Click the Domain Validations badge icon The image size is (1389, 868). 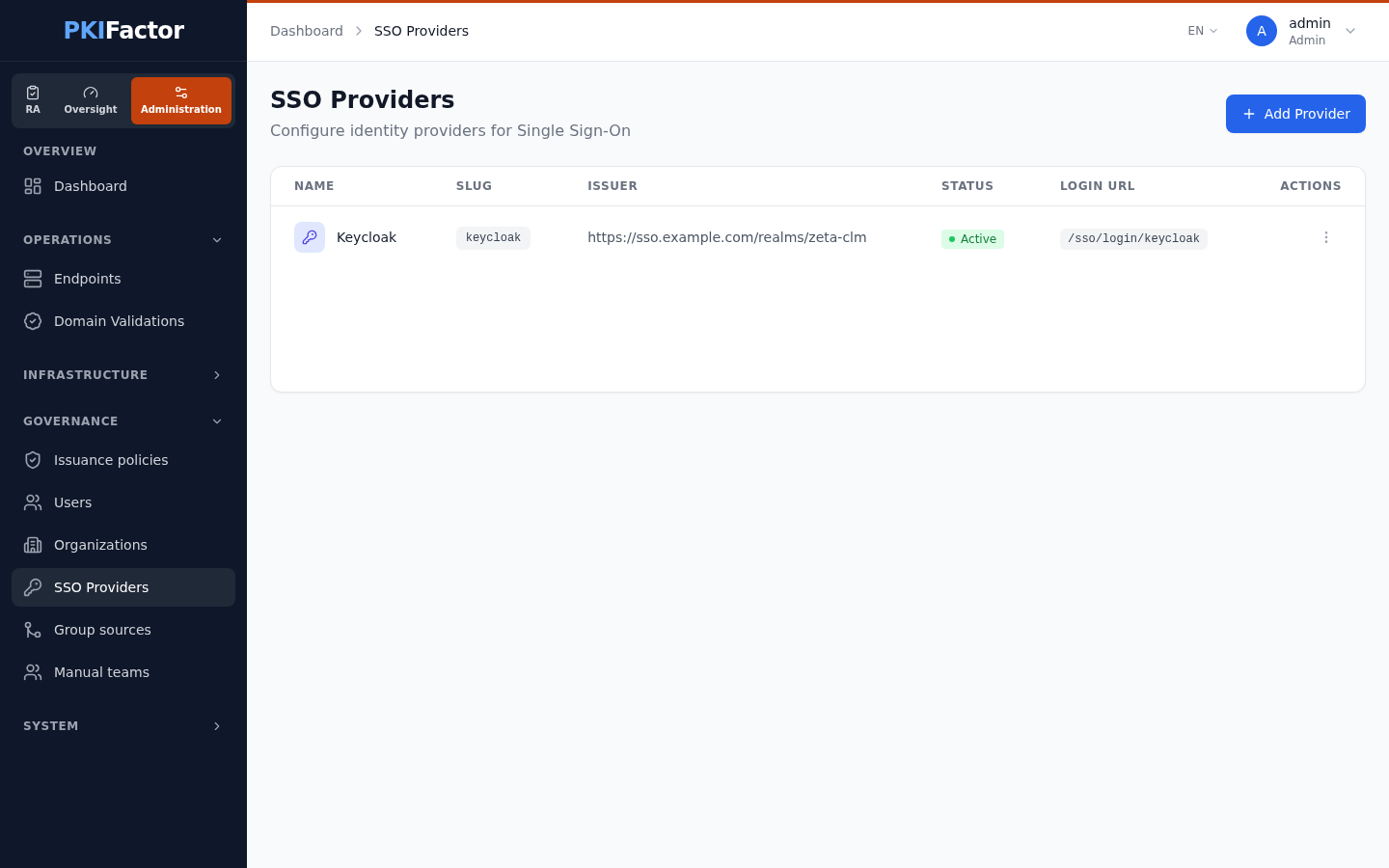click(x=33, y=321)
